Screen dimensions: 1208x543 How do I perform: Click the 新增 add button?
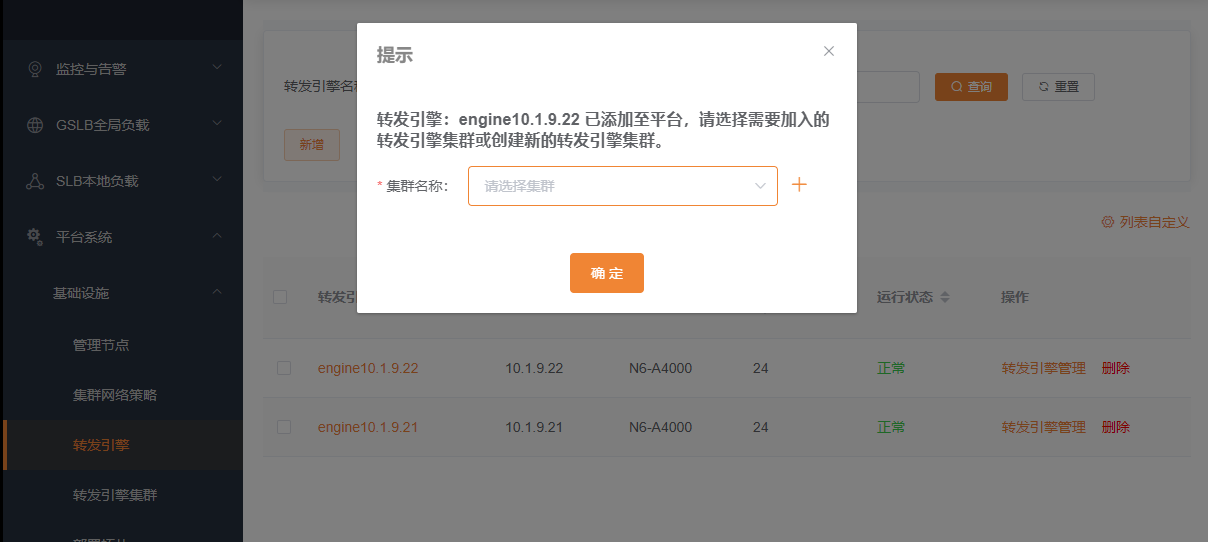coord(312,145)
